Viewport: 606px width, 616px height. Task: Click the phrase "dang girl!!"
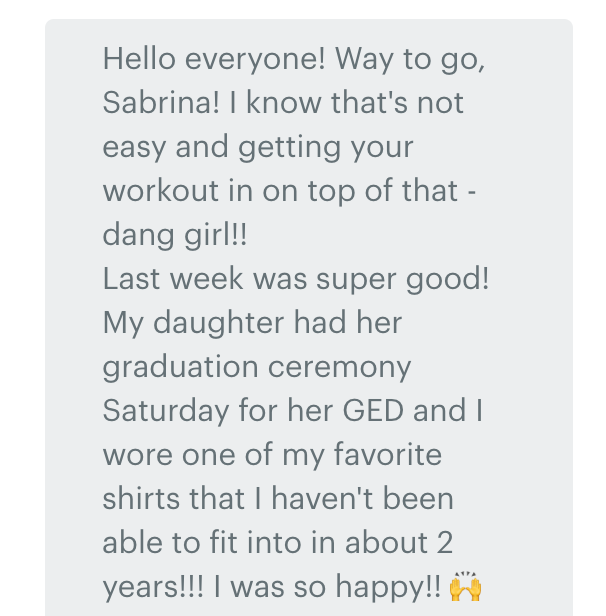pos(175,235)
